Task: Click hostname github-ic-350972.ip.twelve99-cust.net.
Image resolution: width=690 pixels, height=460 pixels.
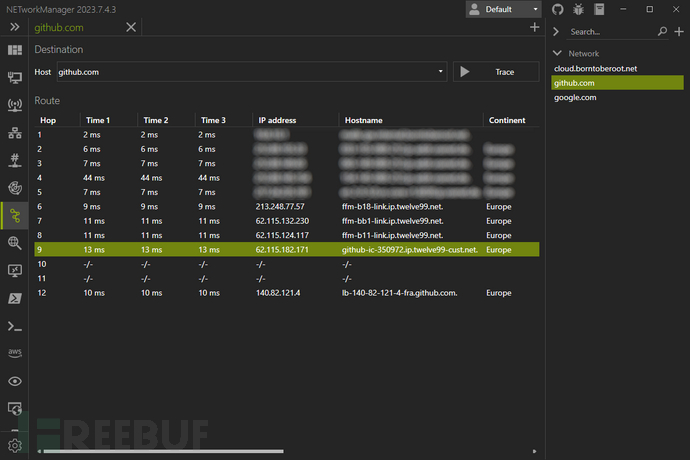Action: pos(410,250)
